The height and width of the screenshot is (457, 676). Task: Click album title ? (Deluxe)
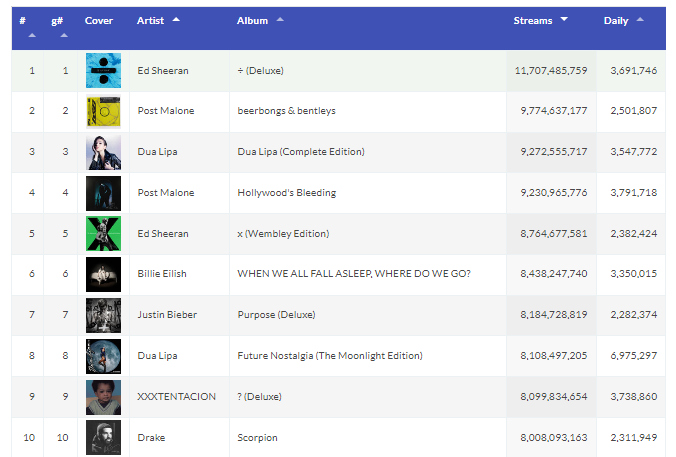pyautogui.click(x=260, y=397)
